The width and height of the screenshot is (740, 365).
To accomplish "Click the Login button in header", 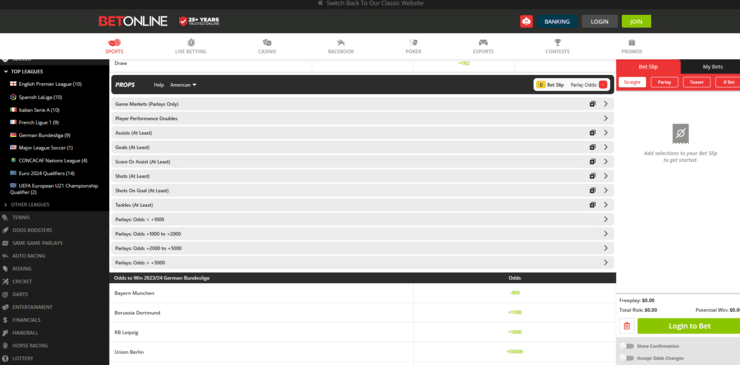I will pyautogui.click(x=599, y=21).
